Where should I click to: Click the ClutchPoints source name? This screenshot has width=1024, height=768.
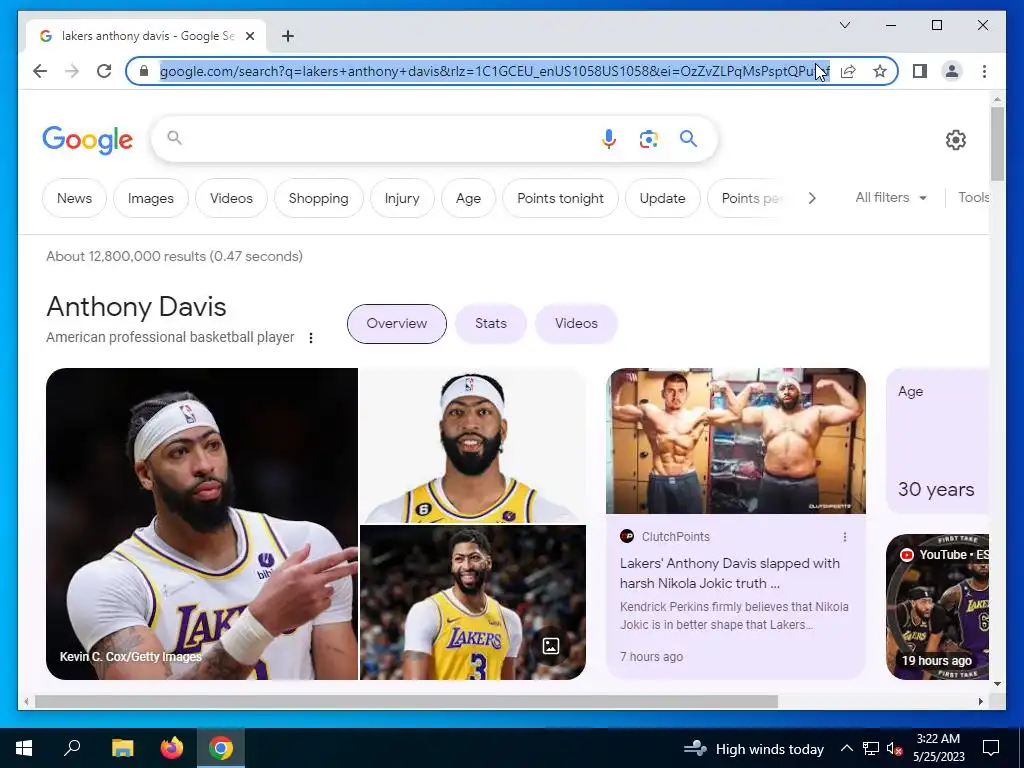[675, 537]
